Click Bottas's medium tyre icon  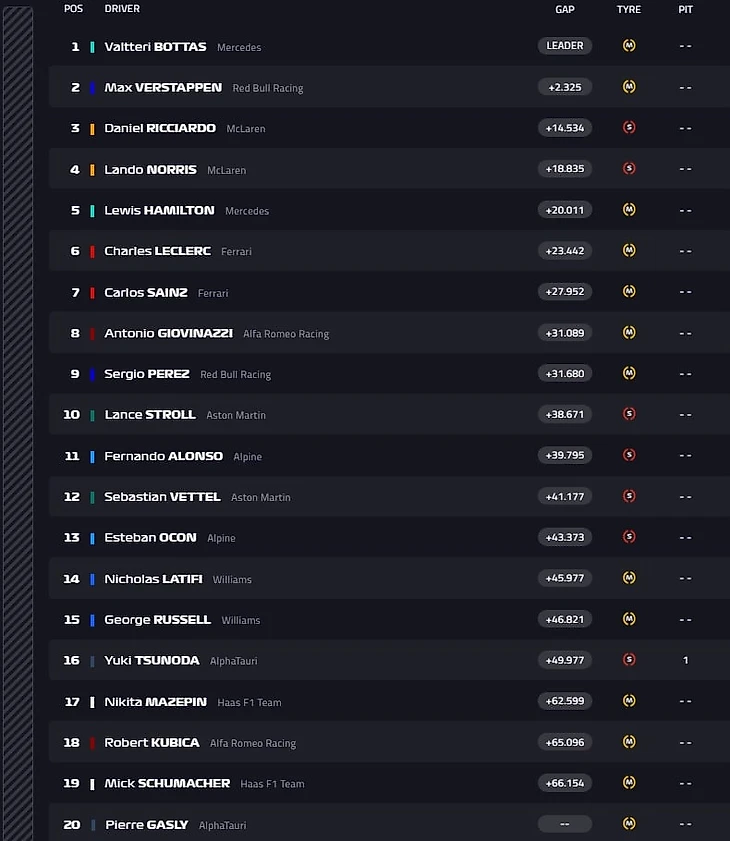pyautogui.click(x=629, y=46)
